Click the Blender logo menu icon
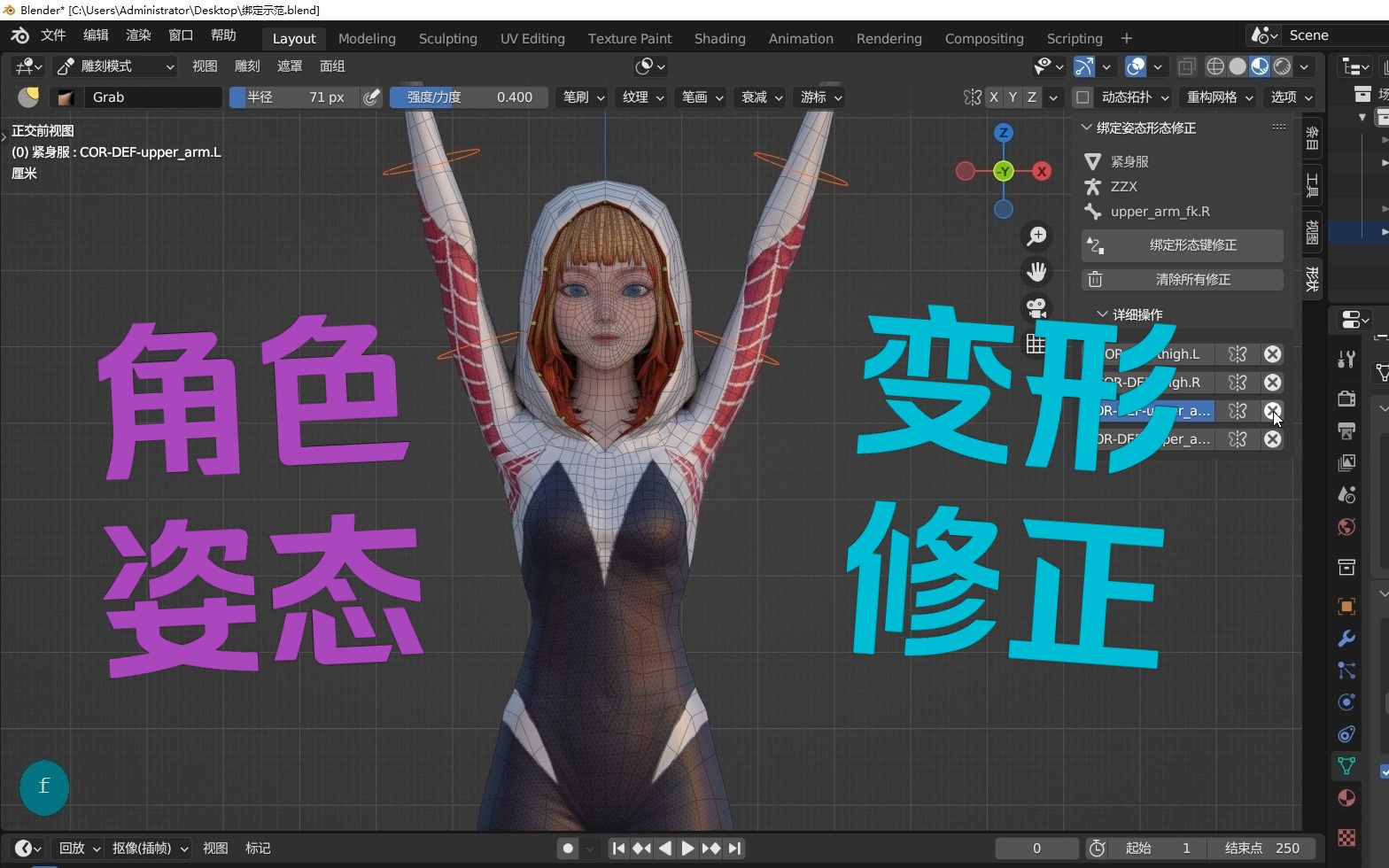Image resolution: width=1389 pixels, height=868 pixels. (19, 35)
